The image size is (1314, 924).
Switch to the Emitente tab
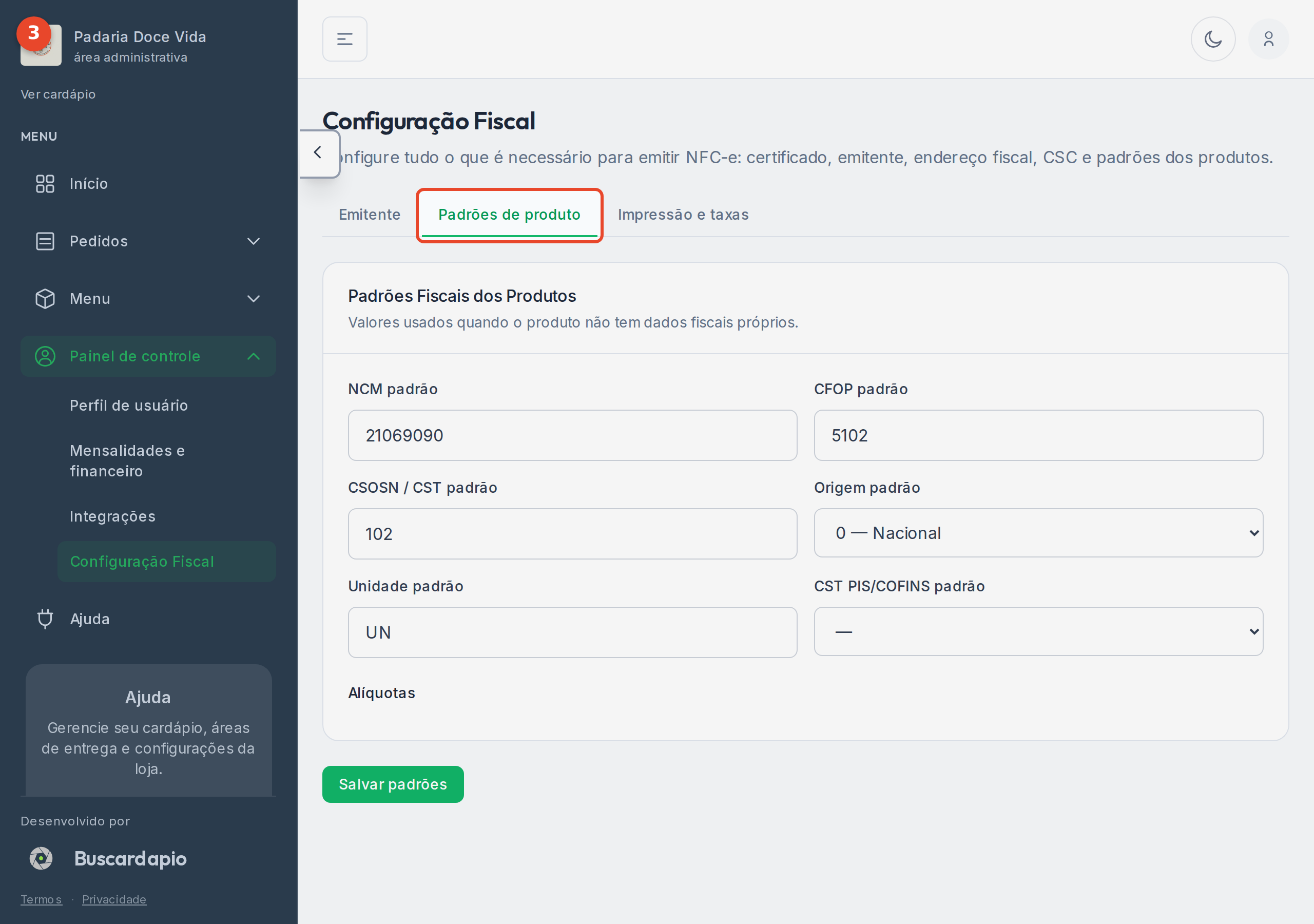pyautogui.click(x=369, y=215)
